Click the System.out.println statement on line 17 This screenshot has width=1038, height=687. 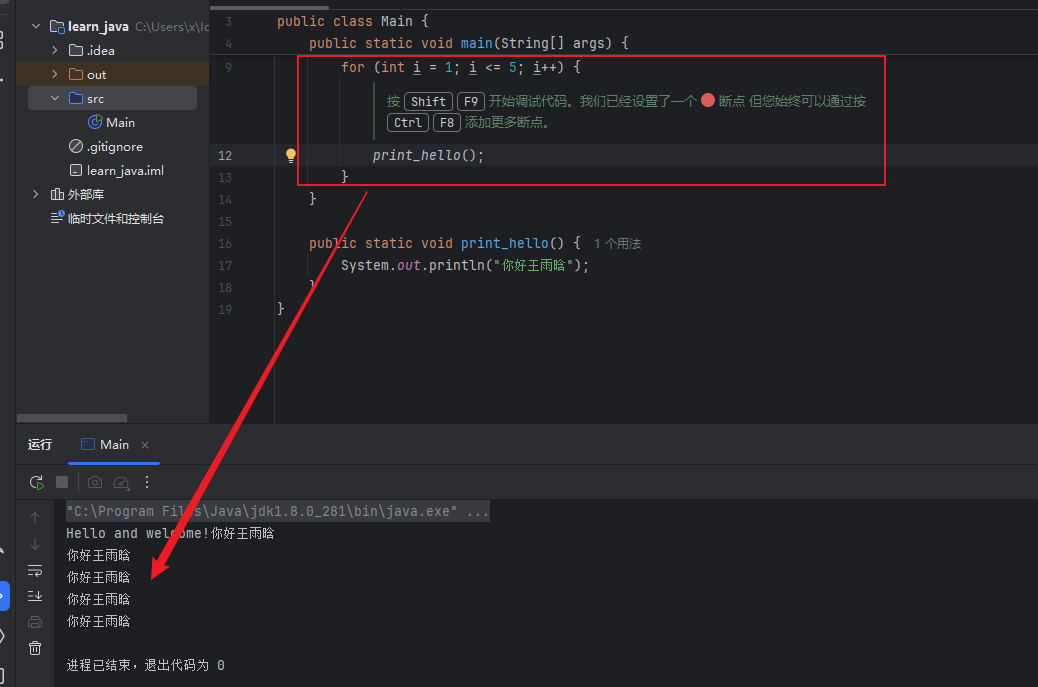point(465,265)
